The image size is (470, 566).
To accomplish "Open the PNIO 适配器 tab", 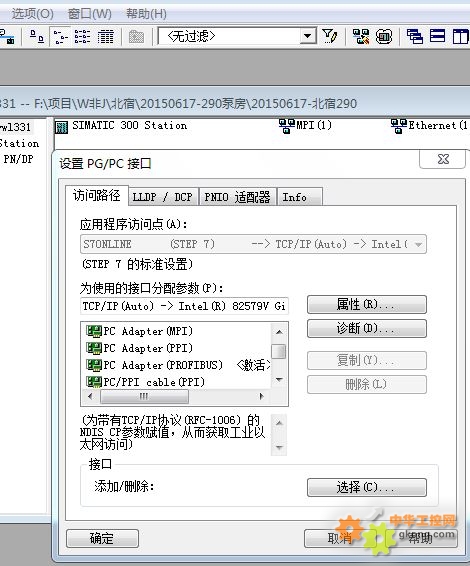I will click(238, 197).
